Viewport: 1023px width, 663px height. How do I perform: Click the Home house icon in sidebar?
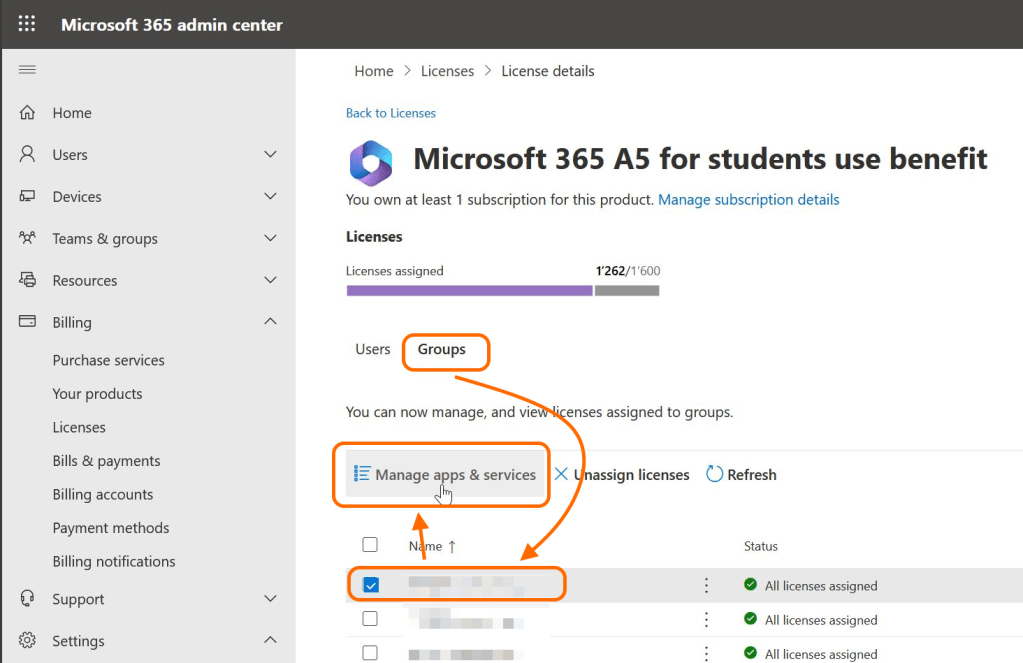pos(28,113)
